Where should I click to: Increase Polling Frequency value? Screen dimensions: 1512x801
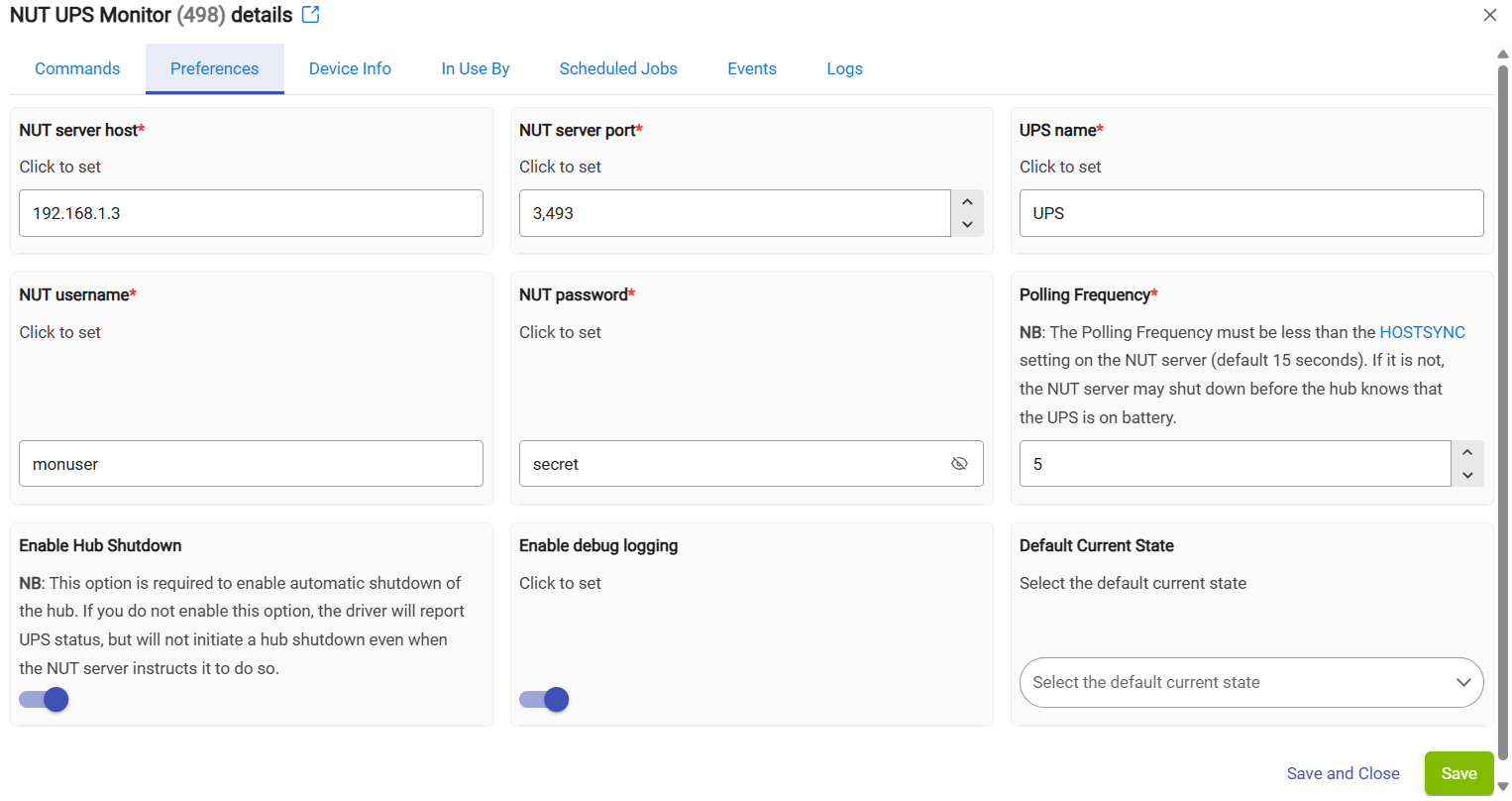point(1467,452)
